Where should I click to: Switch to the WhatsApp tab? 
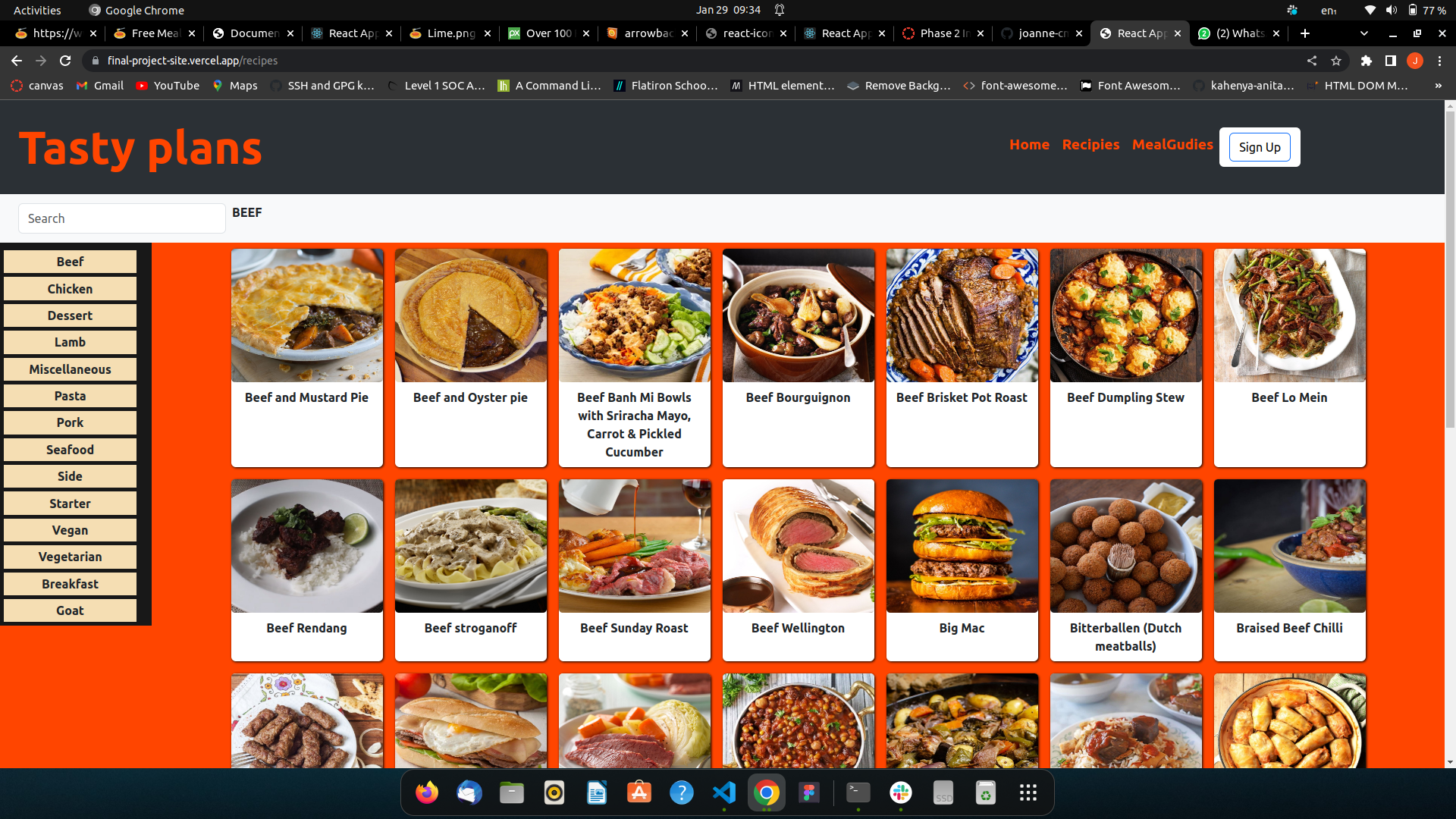[1233, 33]
